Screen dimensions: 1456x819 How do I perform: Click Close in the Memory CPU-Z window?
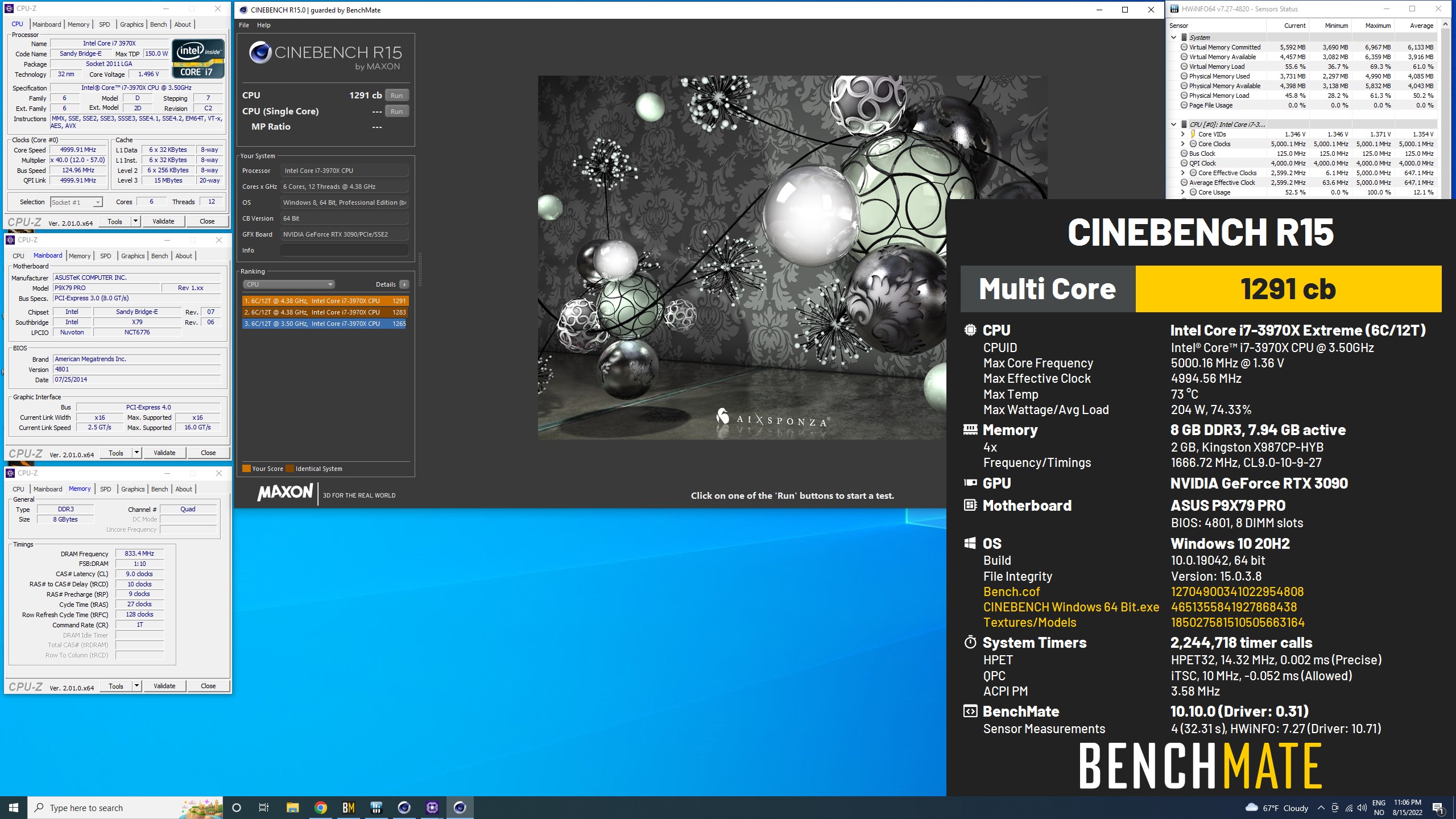208,686
